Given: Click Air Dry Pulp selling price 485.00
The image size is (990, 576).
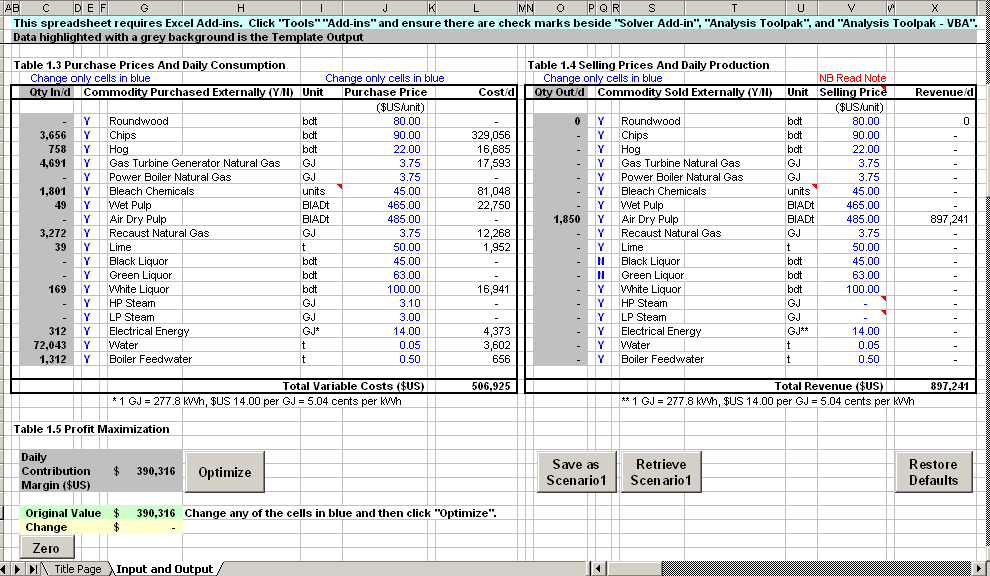Looking at the screenshot, I should pos(851,219).
